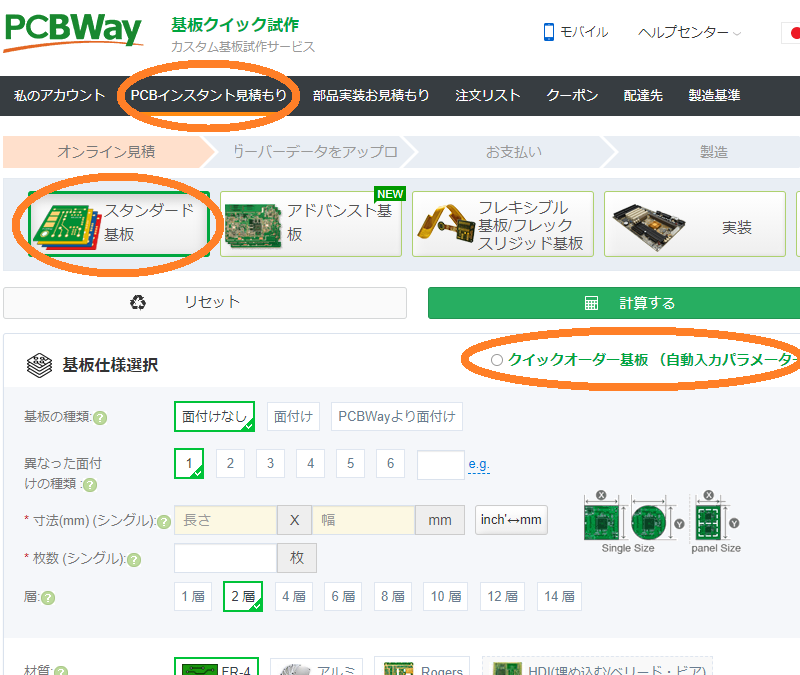800x675 pixels.
Task: Open PCBインスタント見積もり menu item
Action: [x=209, y=95]
